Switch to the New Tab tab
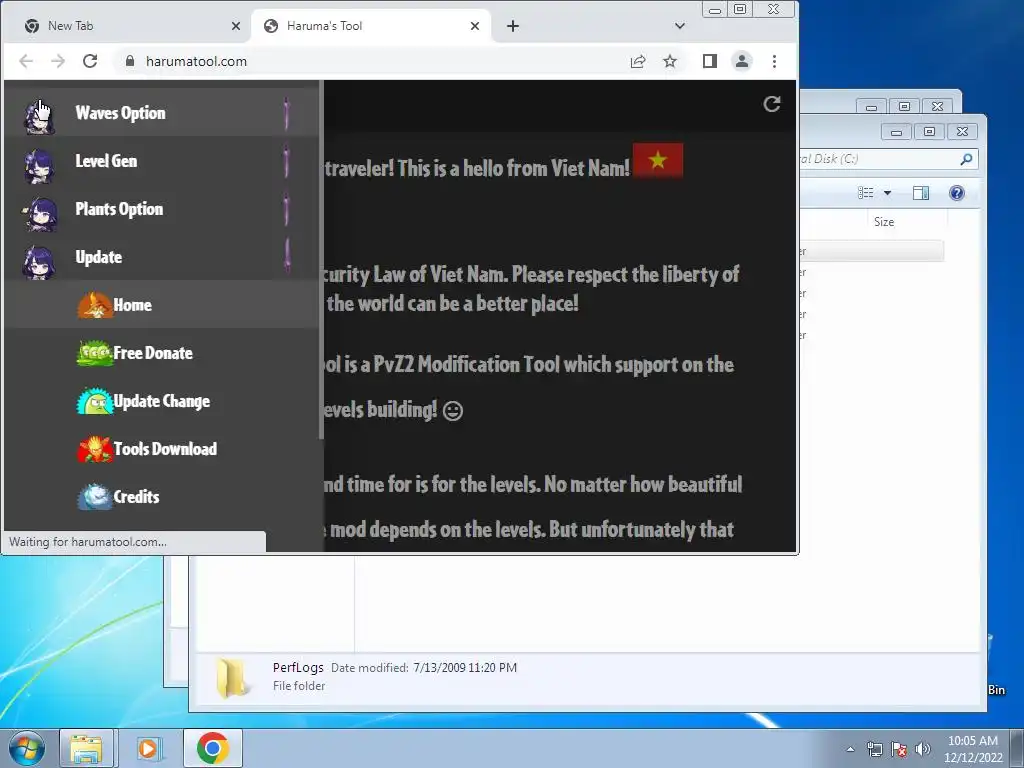This screenshot has height=768, width=1024. [125, 26]
